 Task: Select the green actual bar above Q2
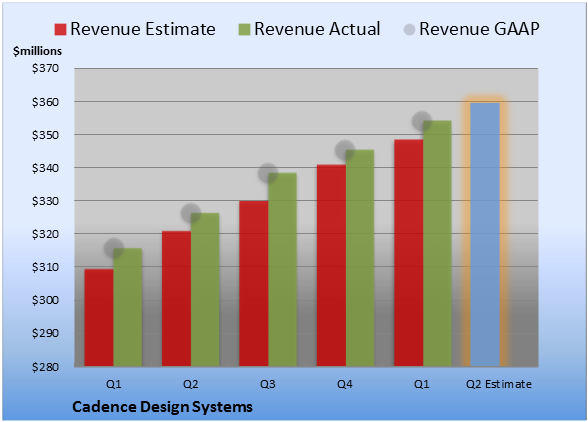click(x=205, y=290)
